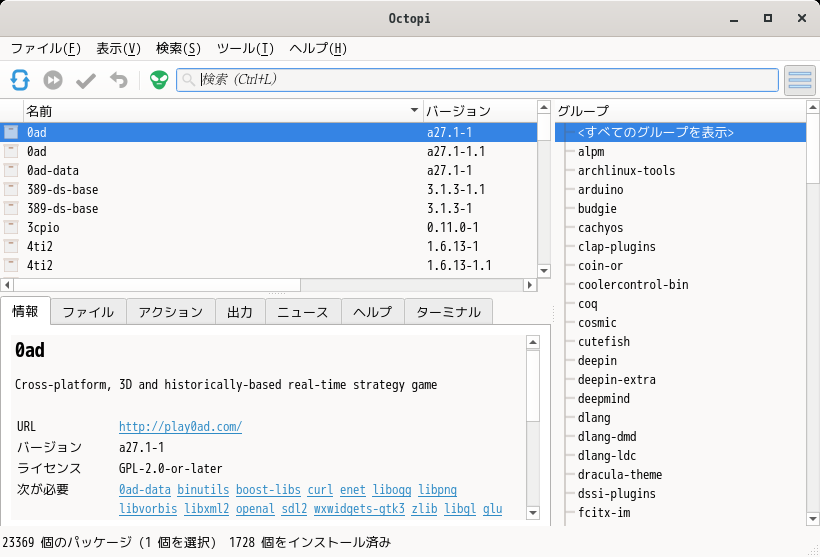This screenshot has width=820, height=557.
Task: Follow the openal dependency link
Action: 255,509
